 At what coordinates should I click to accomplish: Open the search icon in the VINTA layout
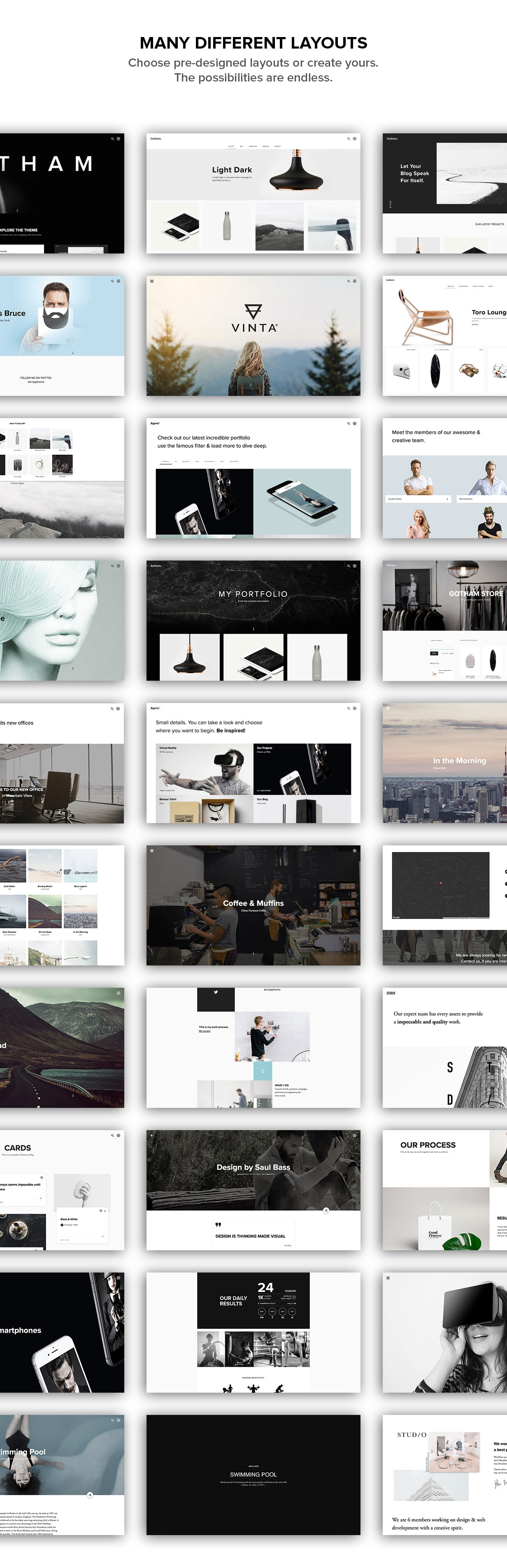click(x=349, y=281)
